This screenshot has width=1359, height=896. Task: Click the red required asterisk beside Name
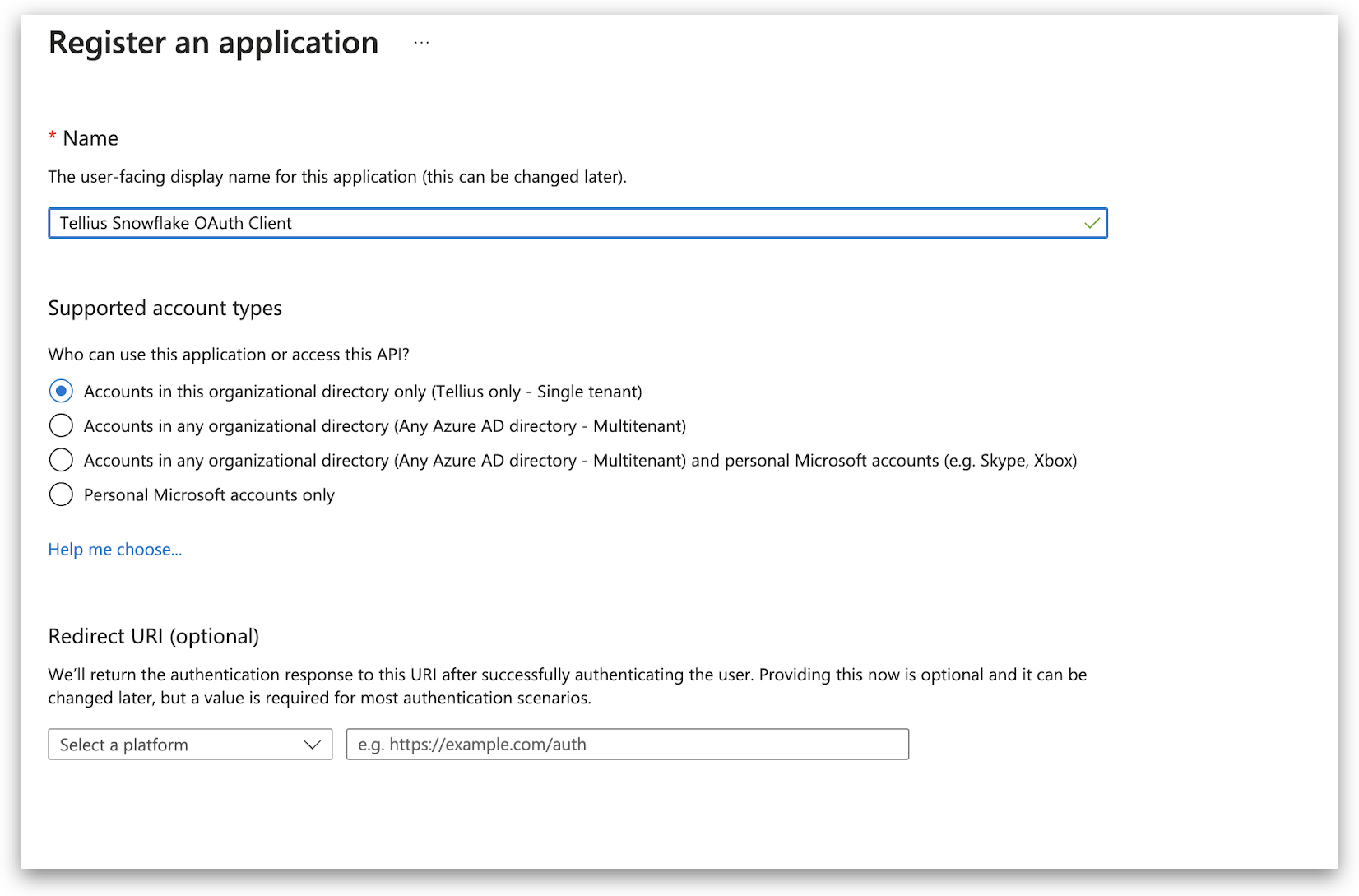click(x=53, y=137)
